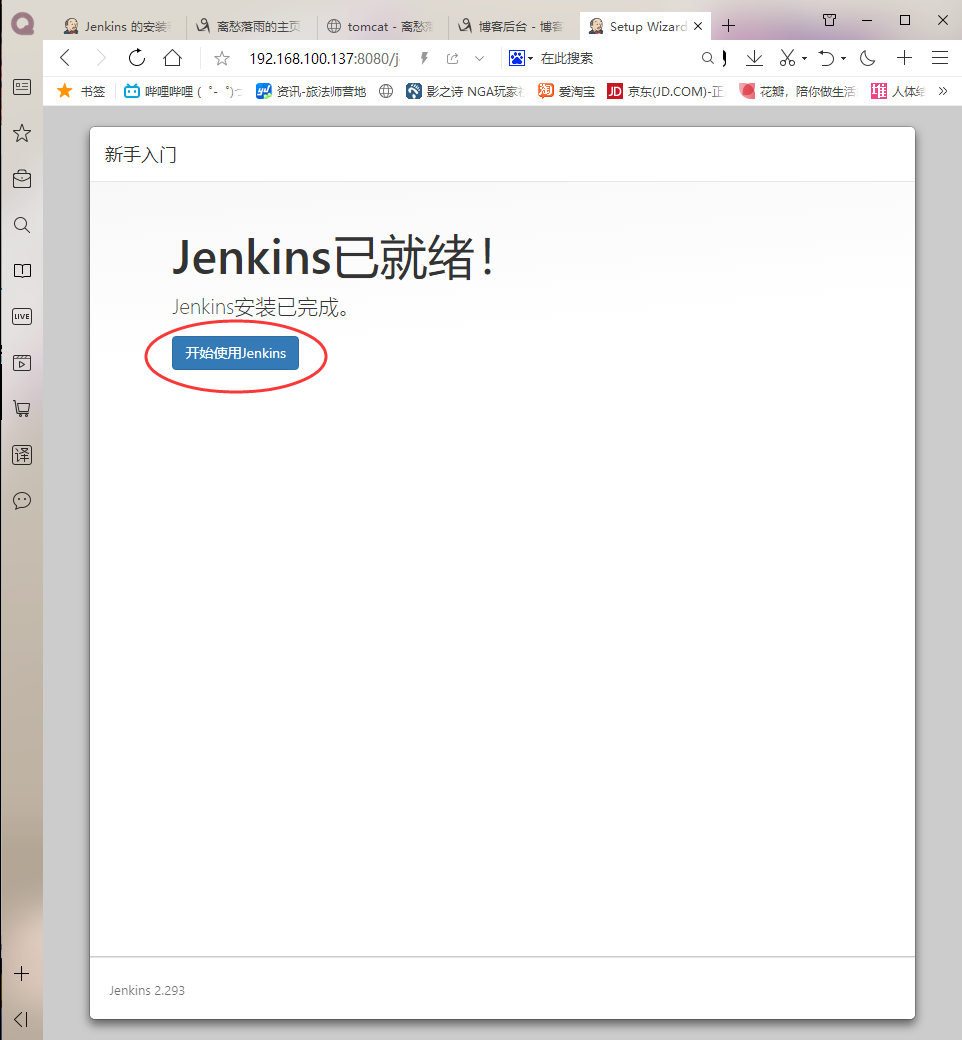Expand more bookmarks chevron

(x=943, y=92)
